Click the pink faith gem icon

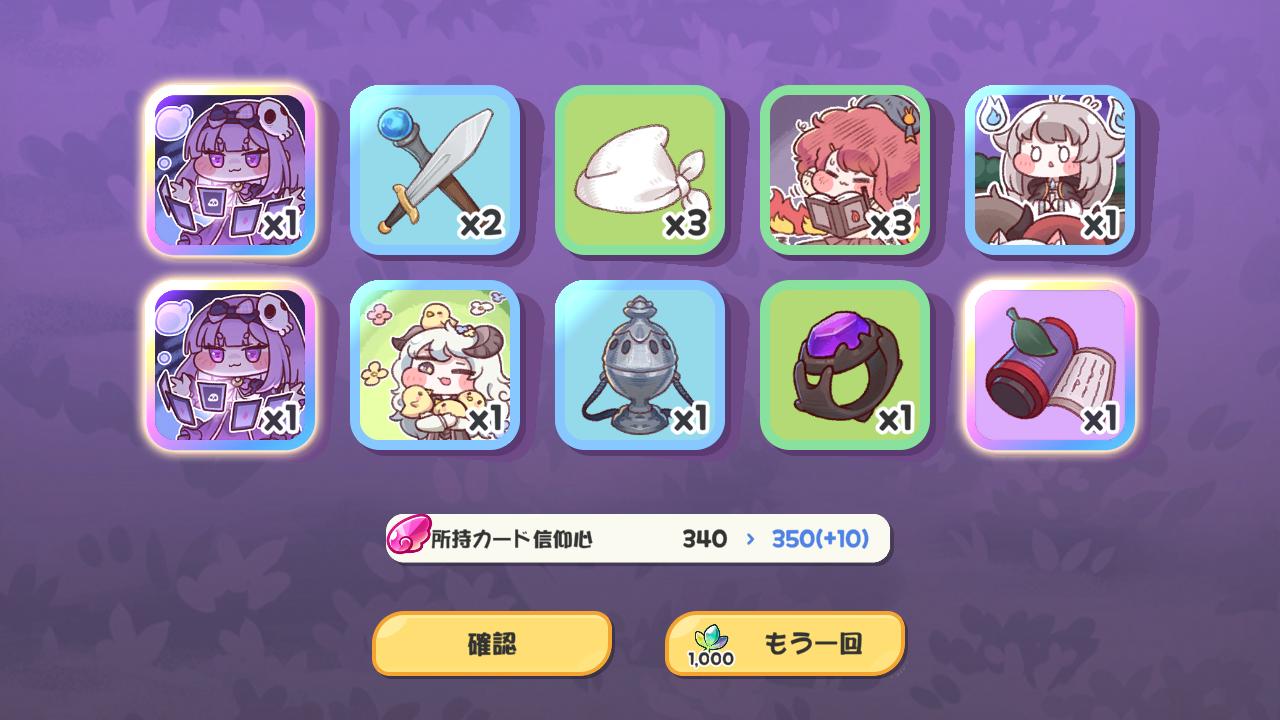click(x=407, y=538)
